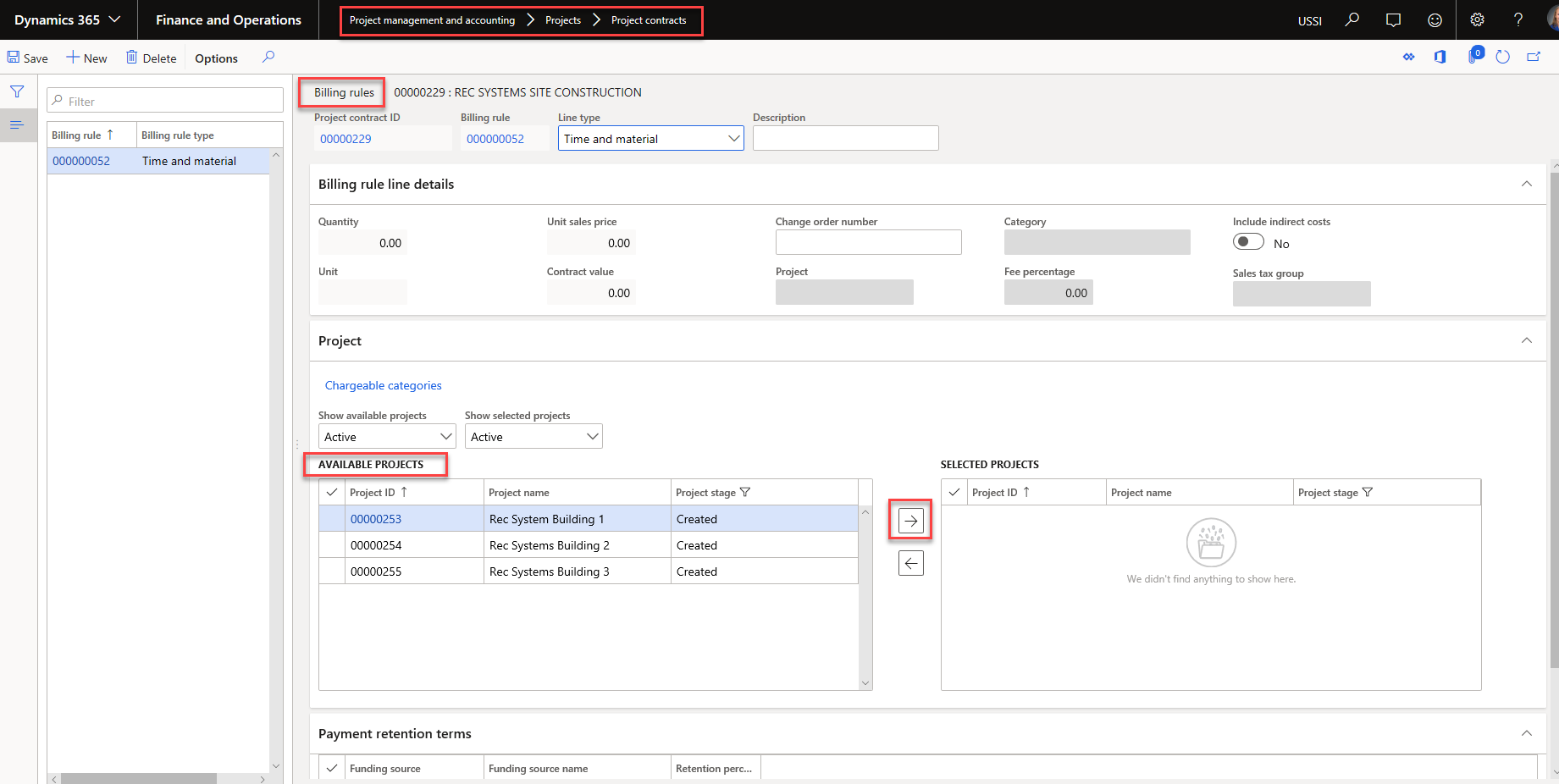Click the refresh page icon
The width and height of the screenshot is (1559, 784).
point(1502,57)
